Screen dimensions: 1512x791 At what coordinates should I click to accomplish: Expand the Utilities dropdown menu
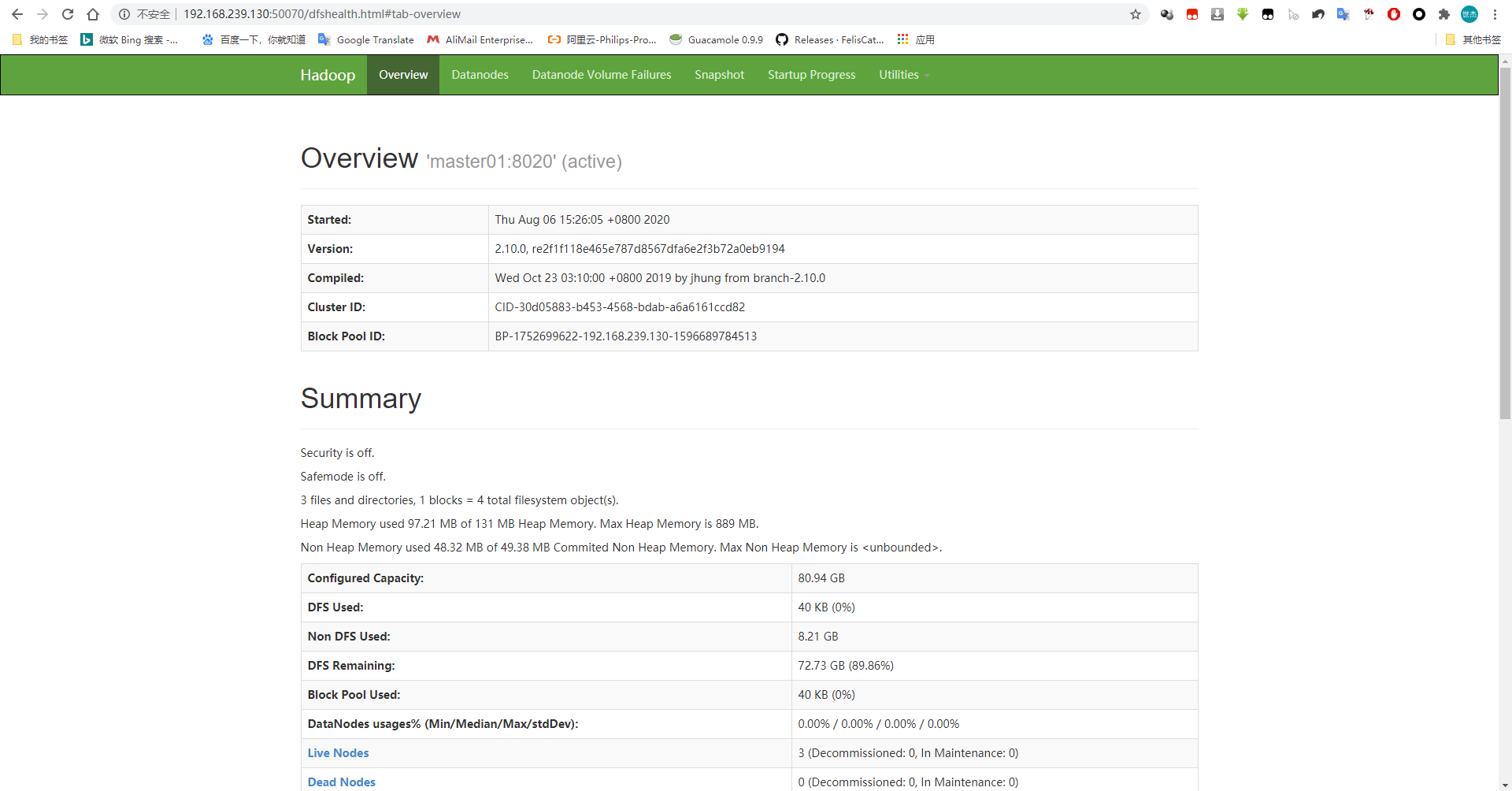click(904, 75)
